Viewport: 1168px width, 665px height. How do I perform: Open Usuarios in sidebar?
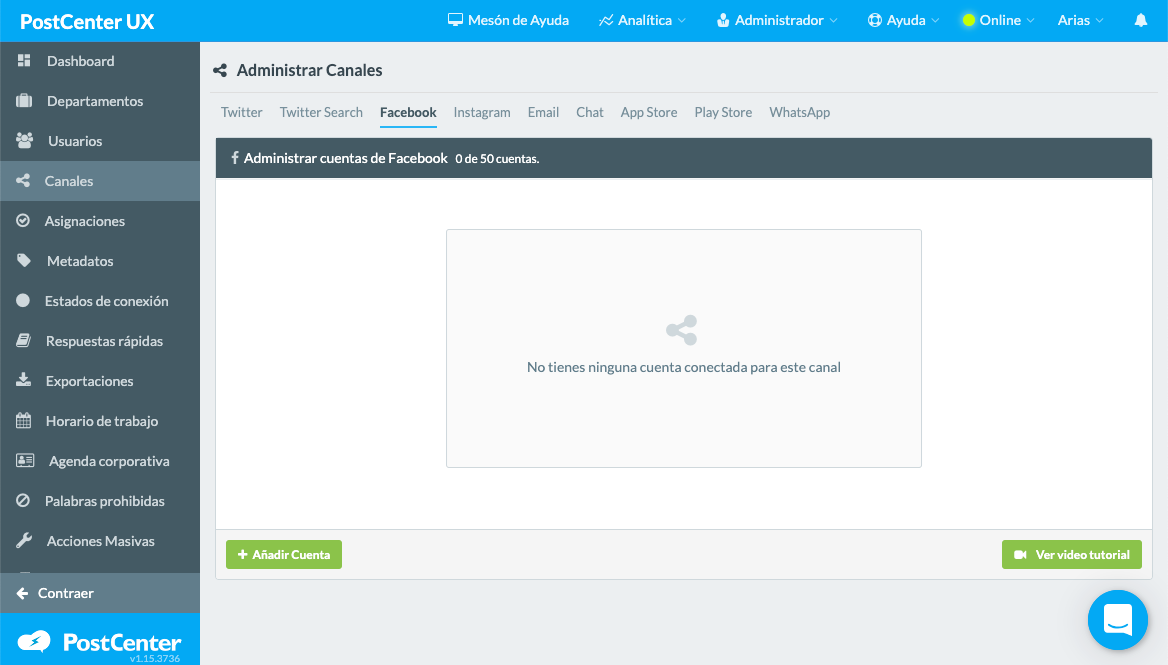click(100, 141)
